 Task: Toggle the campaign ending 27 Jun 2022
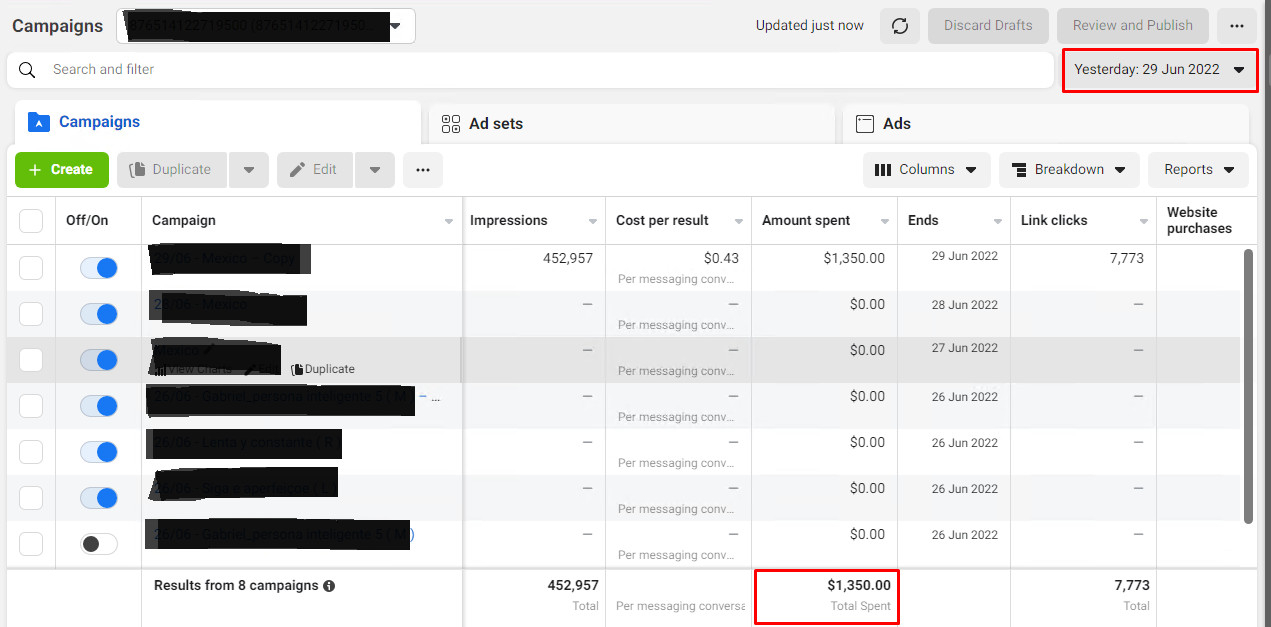pos(99,360)
